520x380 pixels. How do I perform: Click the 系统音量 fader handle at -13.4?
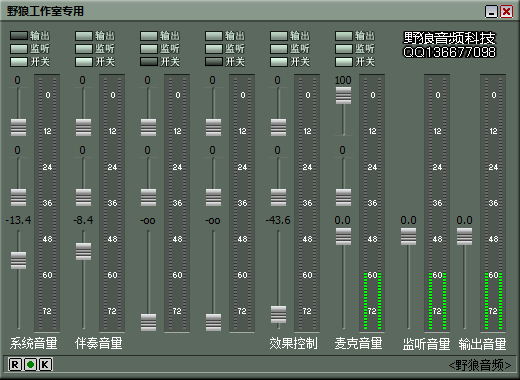coord(18,260)
